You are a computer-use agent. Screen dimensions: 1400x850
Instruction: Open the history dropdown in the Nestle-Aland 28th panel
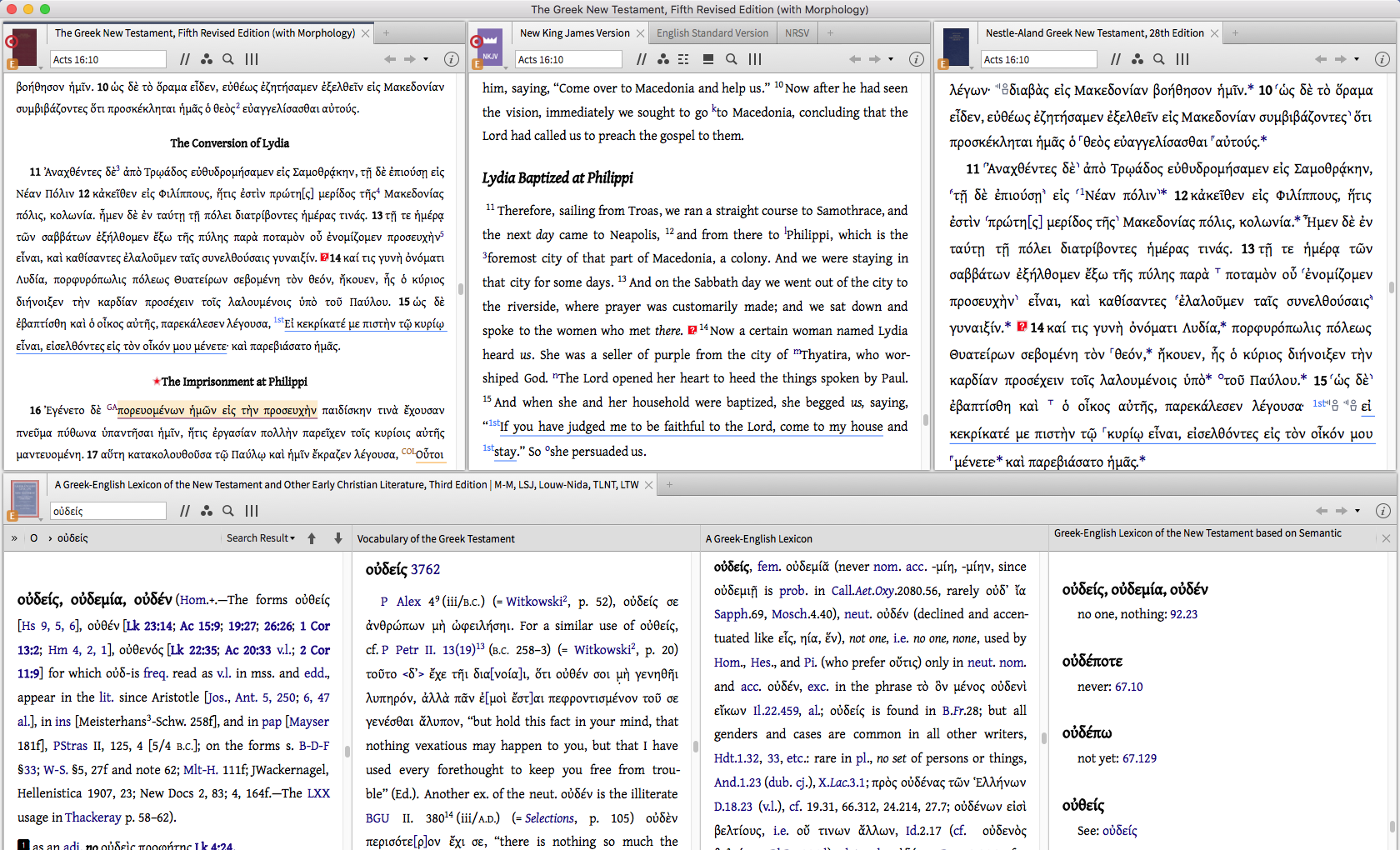coord(1357,59)
